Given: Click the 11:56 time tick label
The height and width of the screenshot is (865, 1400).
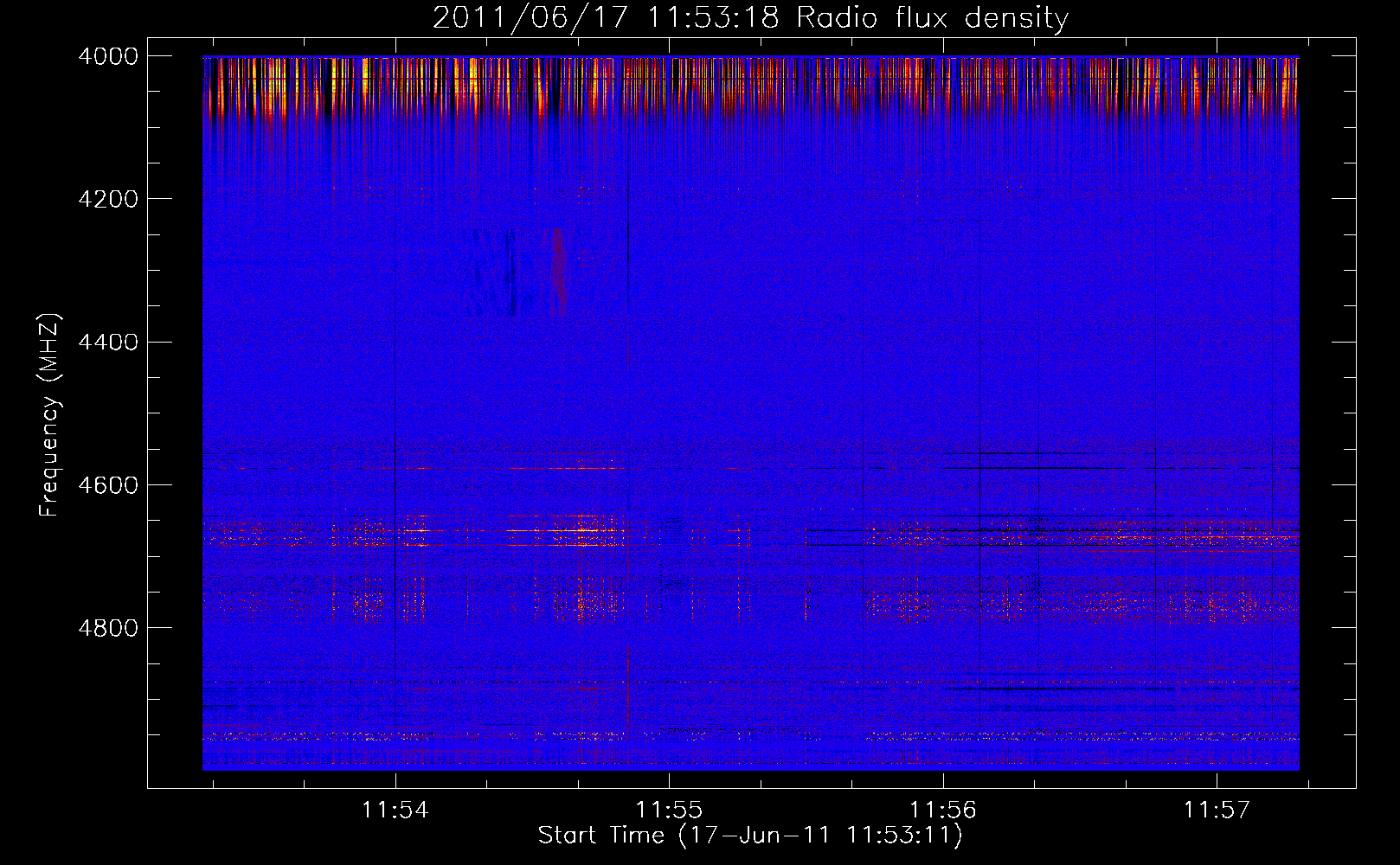Looking at the screenshot, I should (942, 811).
